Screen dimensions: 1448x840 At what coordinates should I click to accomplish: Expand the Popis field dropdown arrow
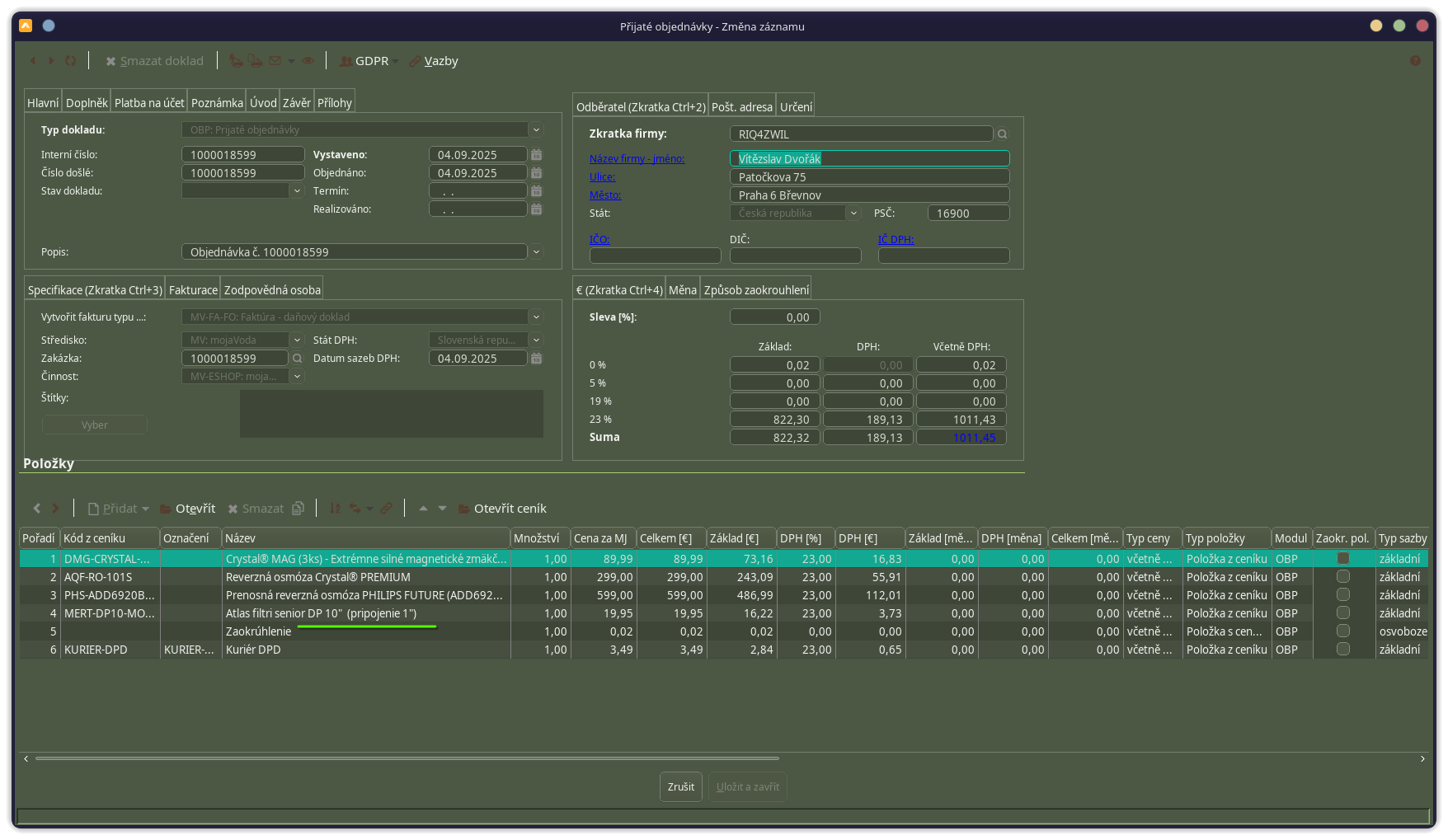pyautogui.click(x=536, y=252)
